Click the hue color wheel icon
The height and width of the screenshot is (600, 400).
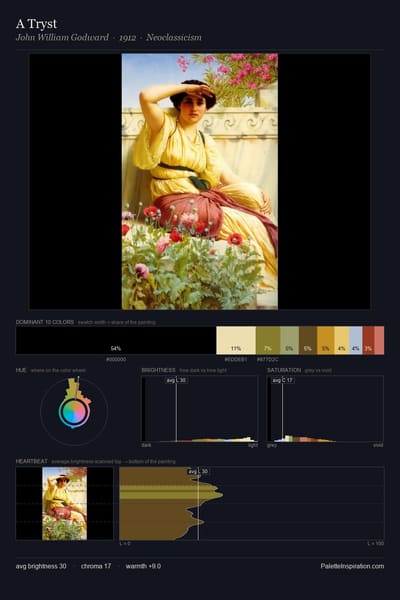(x=74, y=412)
